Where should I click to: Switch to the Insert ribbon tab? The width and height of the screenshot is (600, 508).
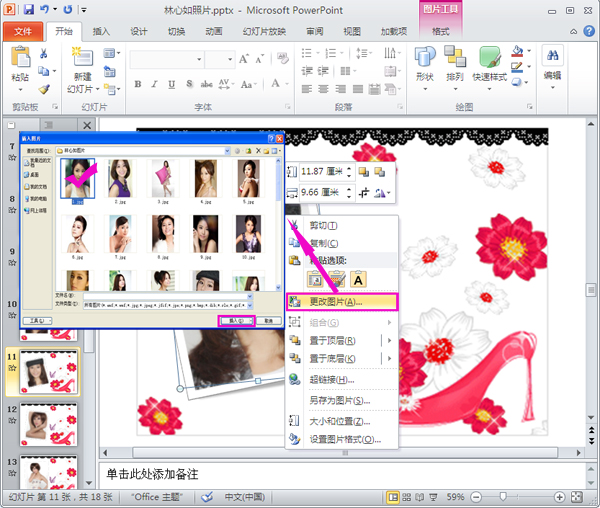[x=101, y=31]
